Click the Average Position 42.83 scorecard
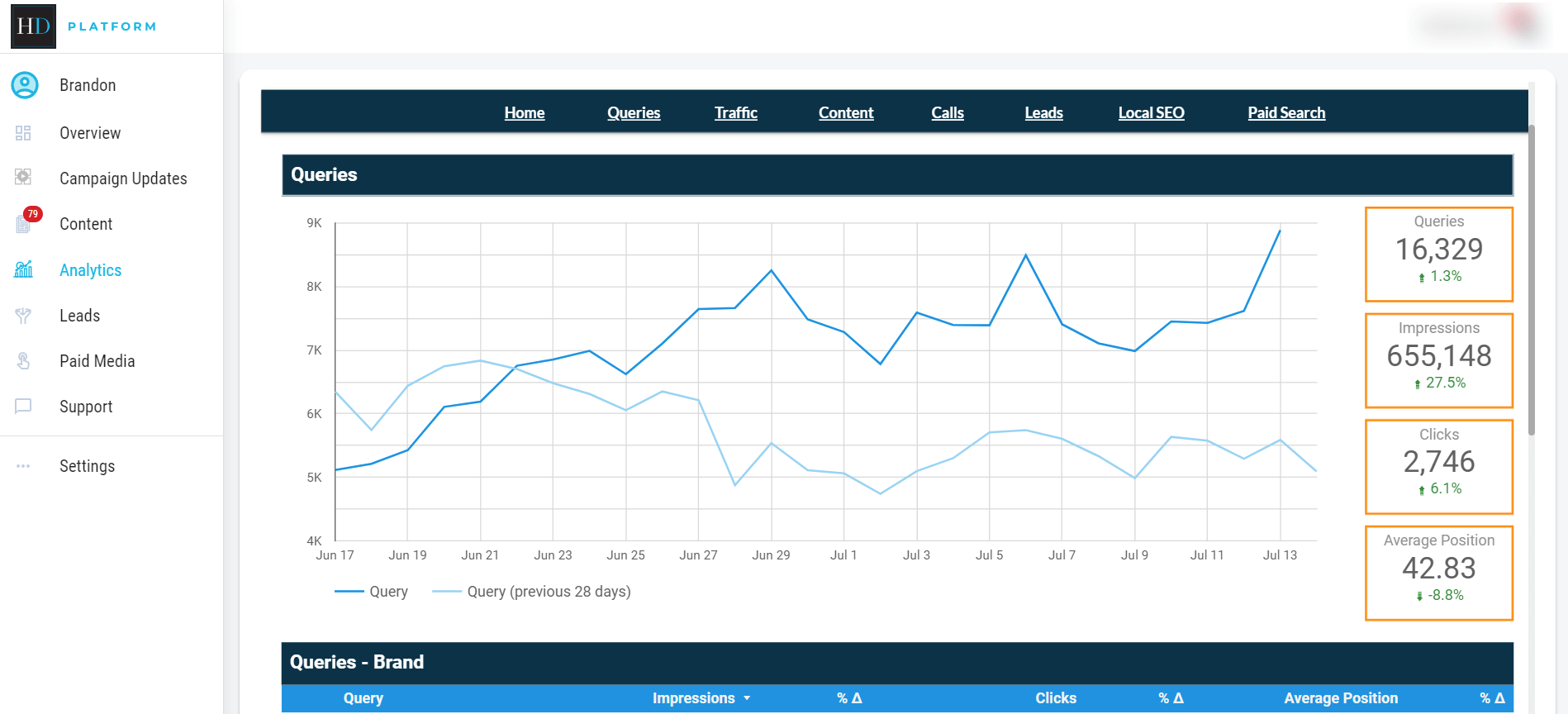Image resolution: width=1568 pixels, height=714 pixels. [1439, 573]
